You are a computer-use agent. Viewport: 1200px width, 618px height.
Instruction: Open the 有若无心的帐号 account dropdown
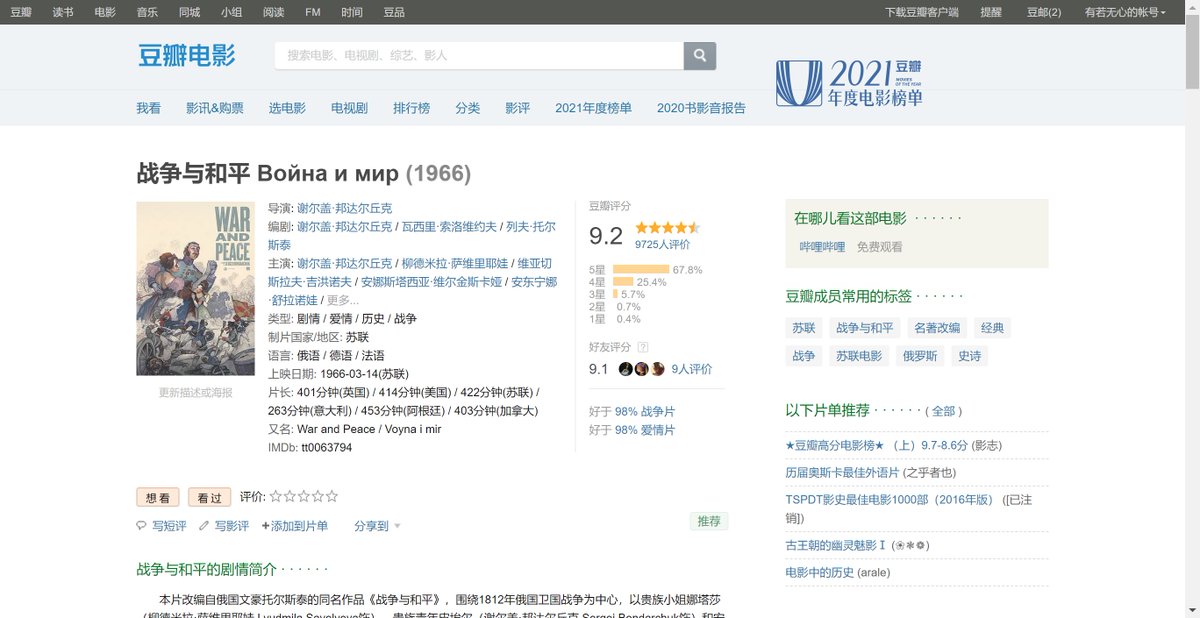pyautogui.click(x=1125, y=12)
